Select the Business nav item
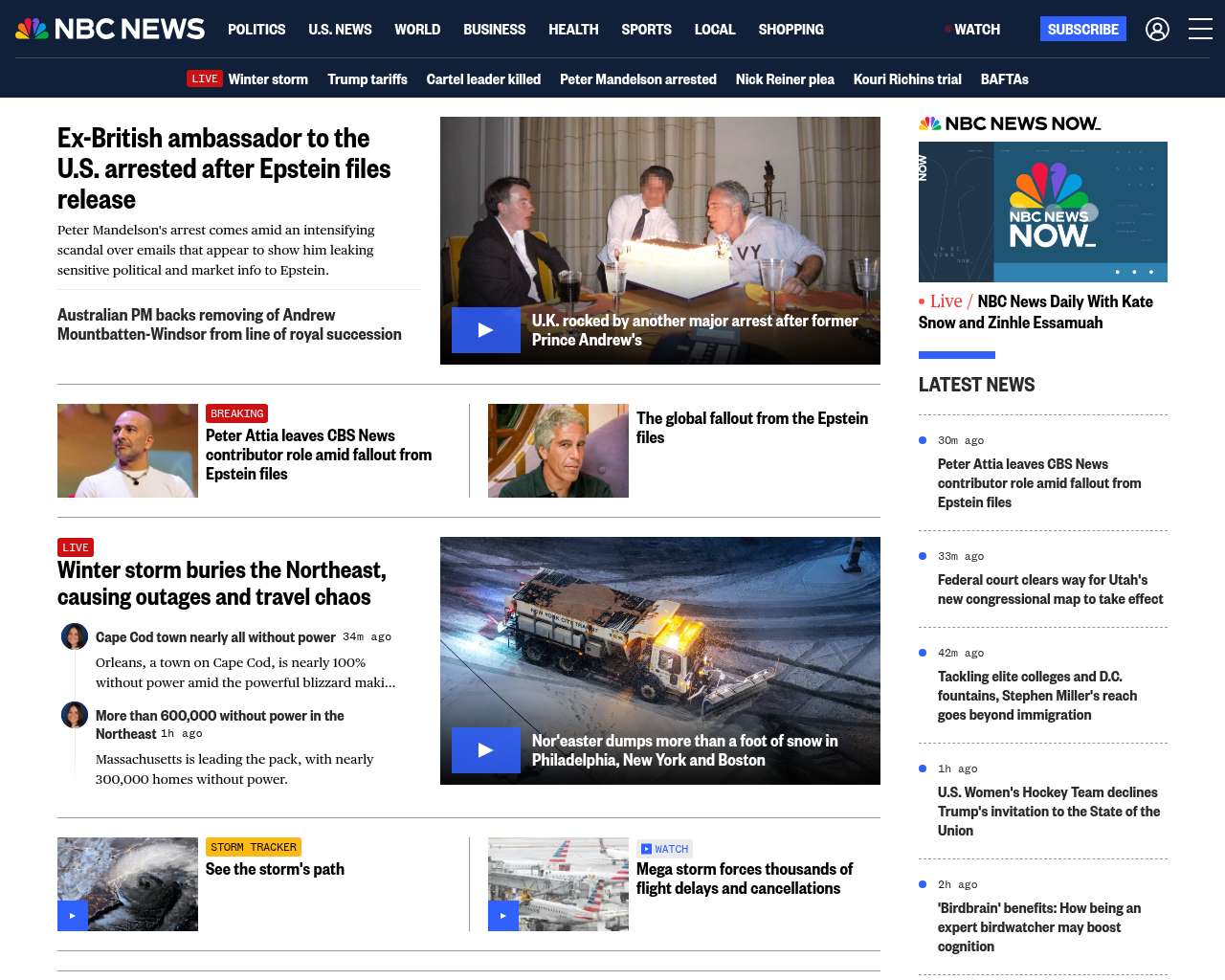Screen dimensions: 1225x980 coord(494,30)
